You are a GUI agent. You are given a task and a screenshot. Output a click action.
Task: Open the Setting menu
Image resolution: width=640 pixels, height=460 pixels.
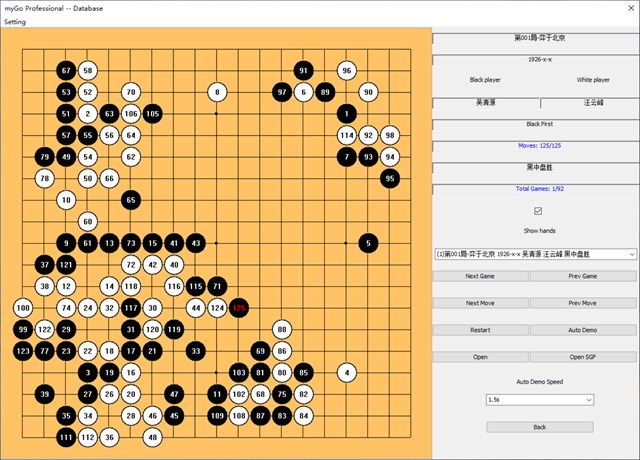[x=15, y=22]
